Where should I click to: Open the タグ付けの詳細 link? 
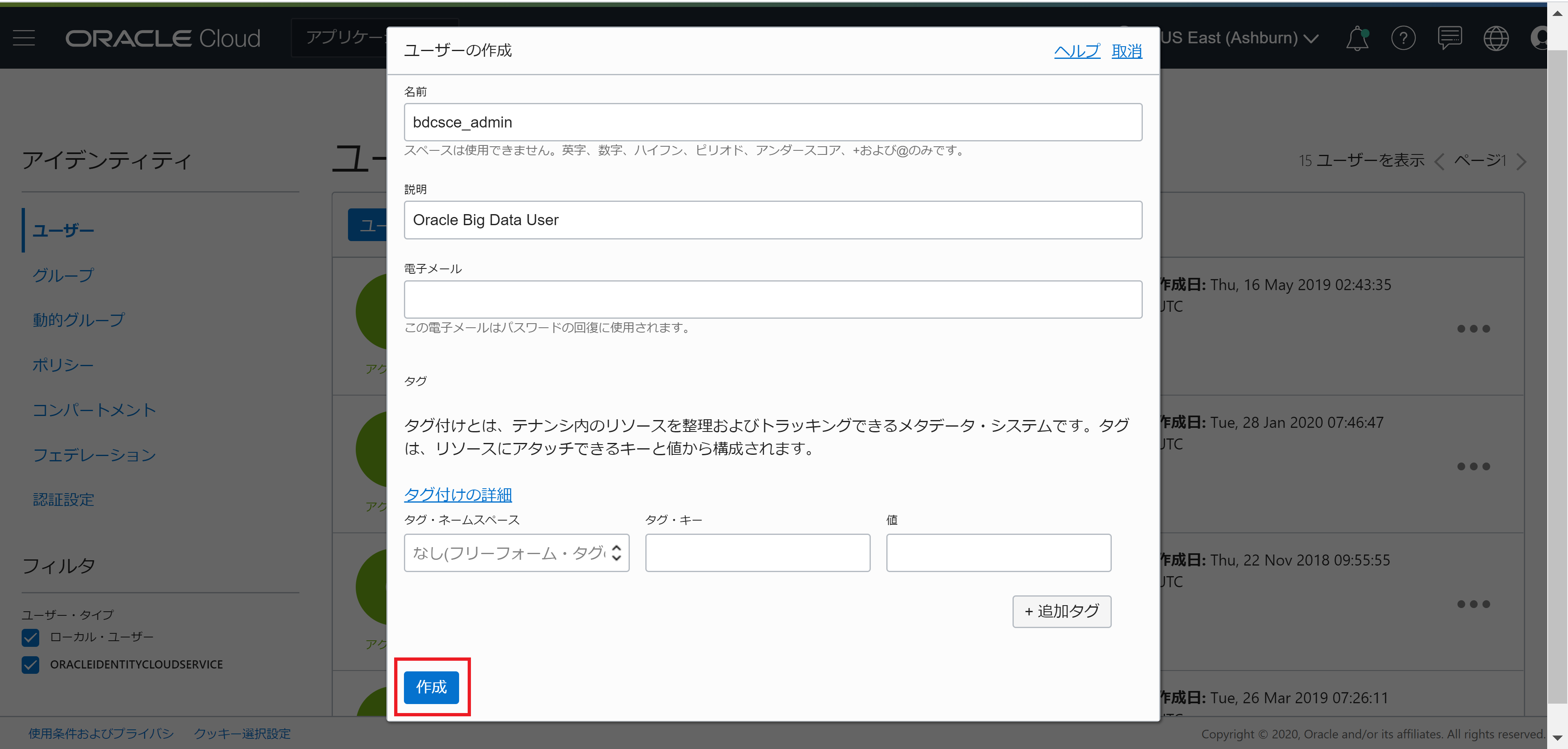coord(458,494)
